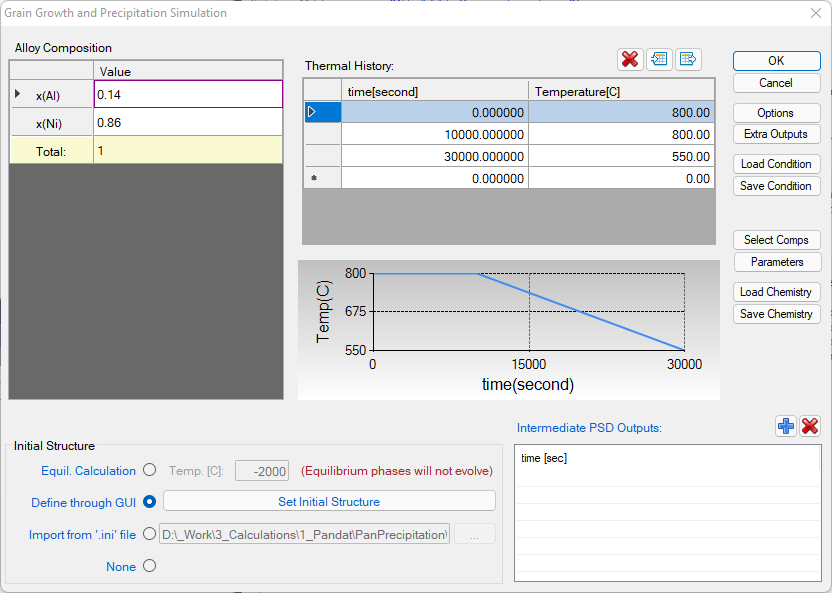
Task: Click the red X delete icon above Thermal History
Action: point(630,59)
